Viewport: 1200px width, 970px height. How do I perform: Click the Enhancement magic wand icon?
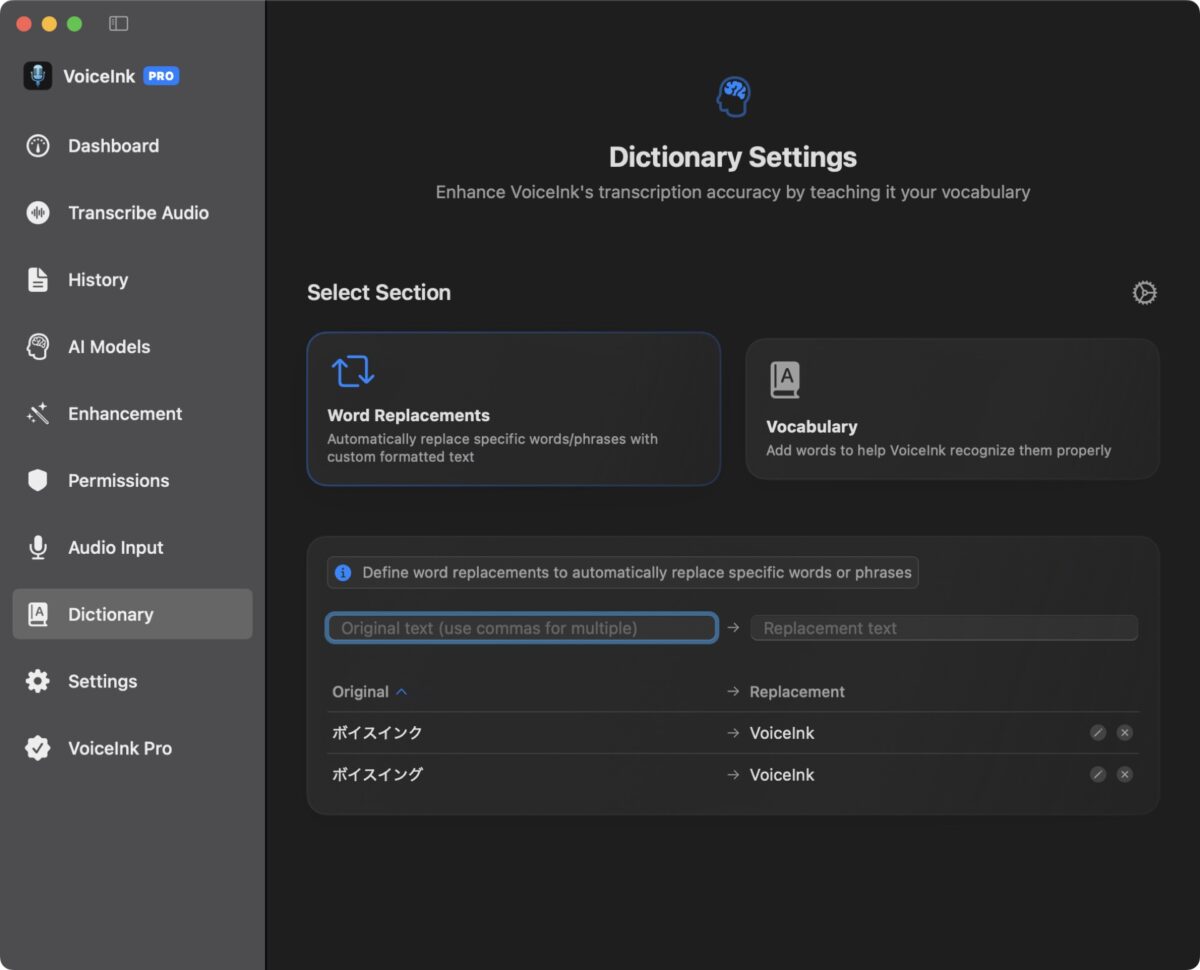[x=38, y=414]
